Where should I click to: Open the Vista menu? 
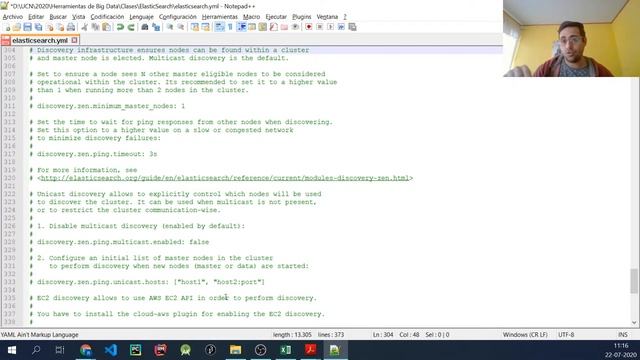[78, 17]
